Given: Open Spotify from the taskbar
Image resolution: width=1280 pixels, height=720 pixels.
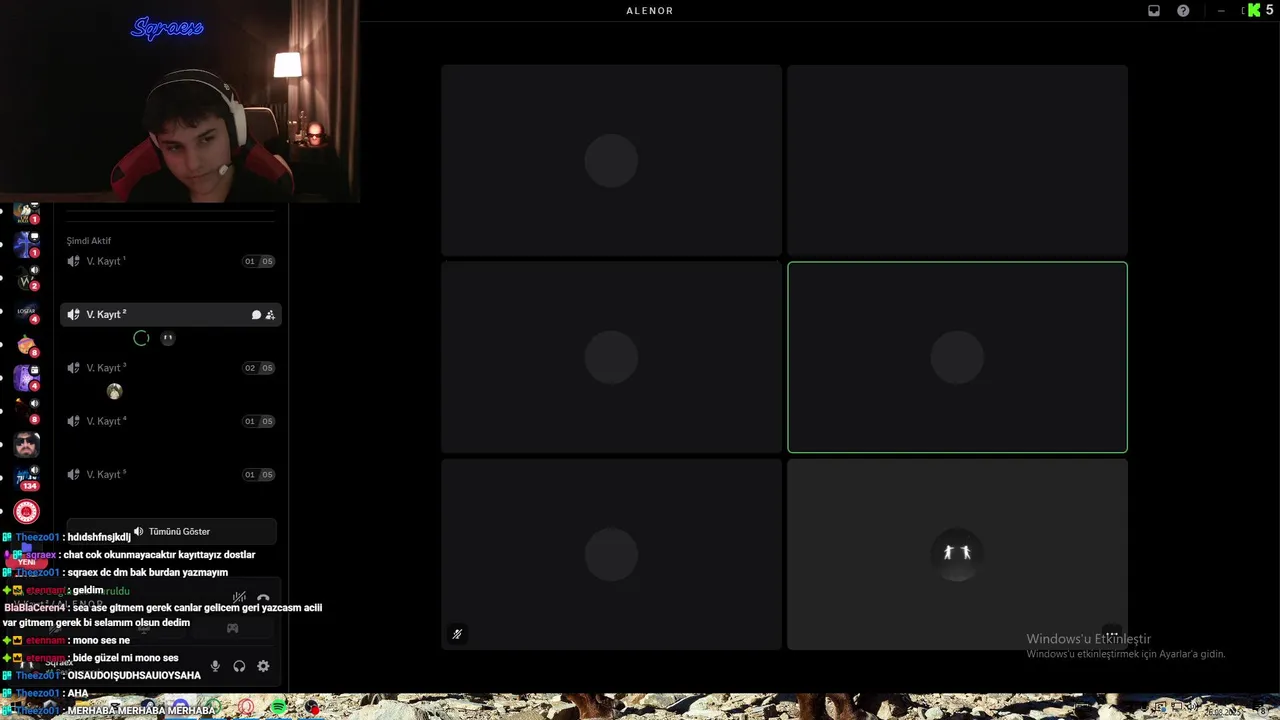Looking at the screenshot, I should (279, 708).
